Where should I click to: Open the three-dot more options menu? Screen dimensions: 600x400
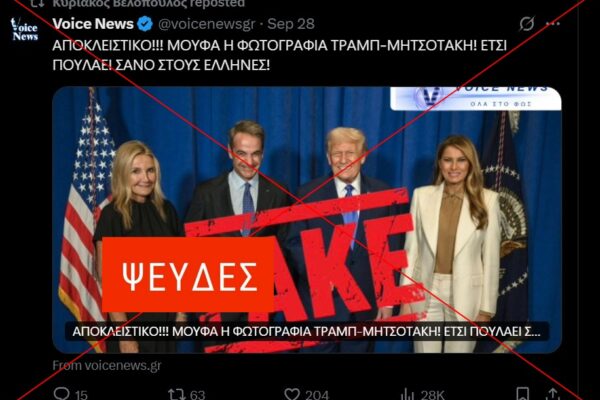[553, 24]
